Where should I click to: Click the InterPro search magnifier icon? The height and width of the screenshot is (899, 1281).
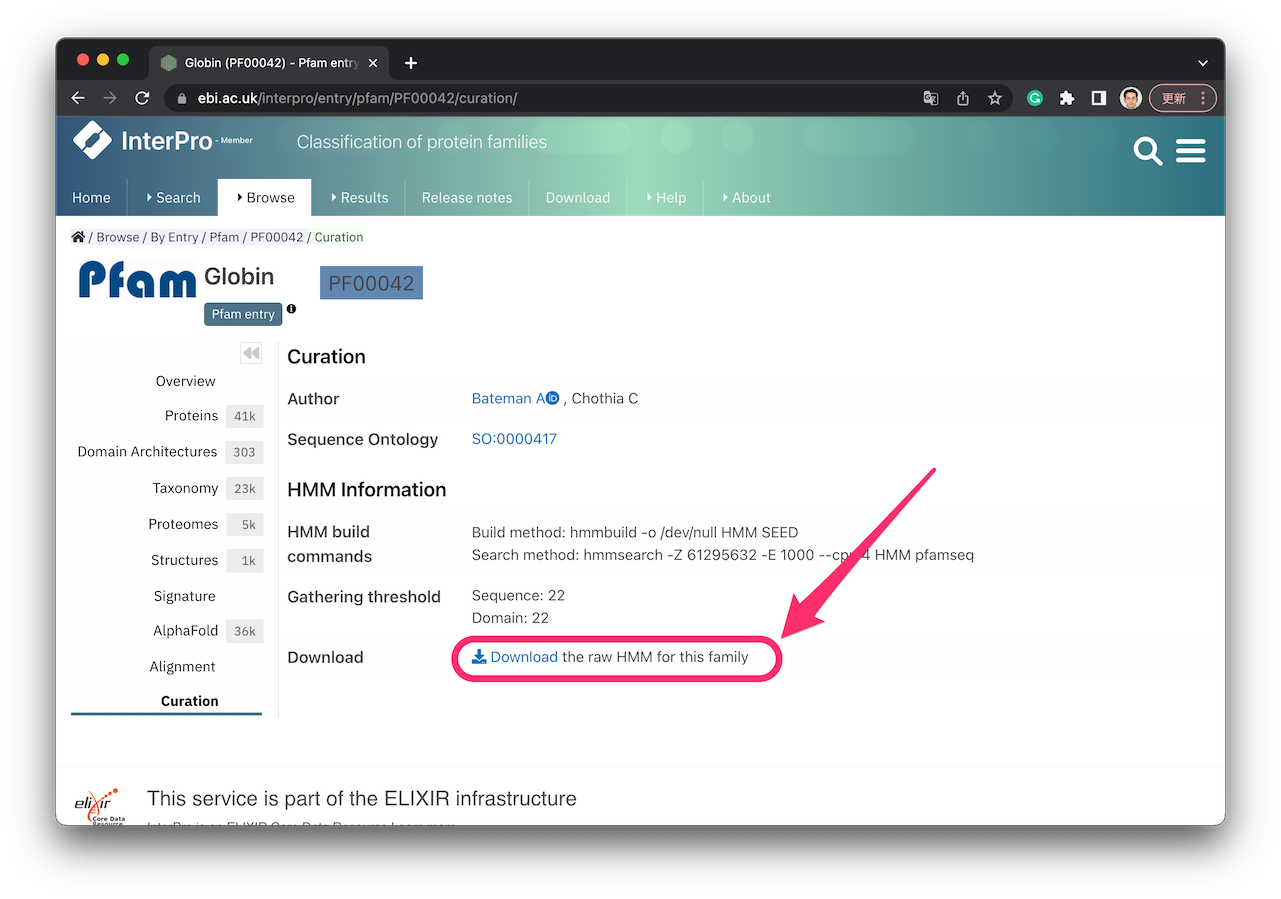click(x=1147, y=152)
